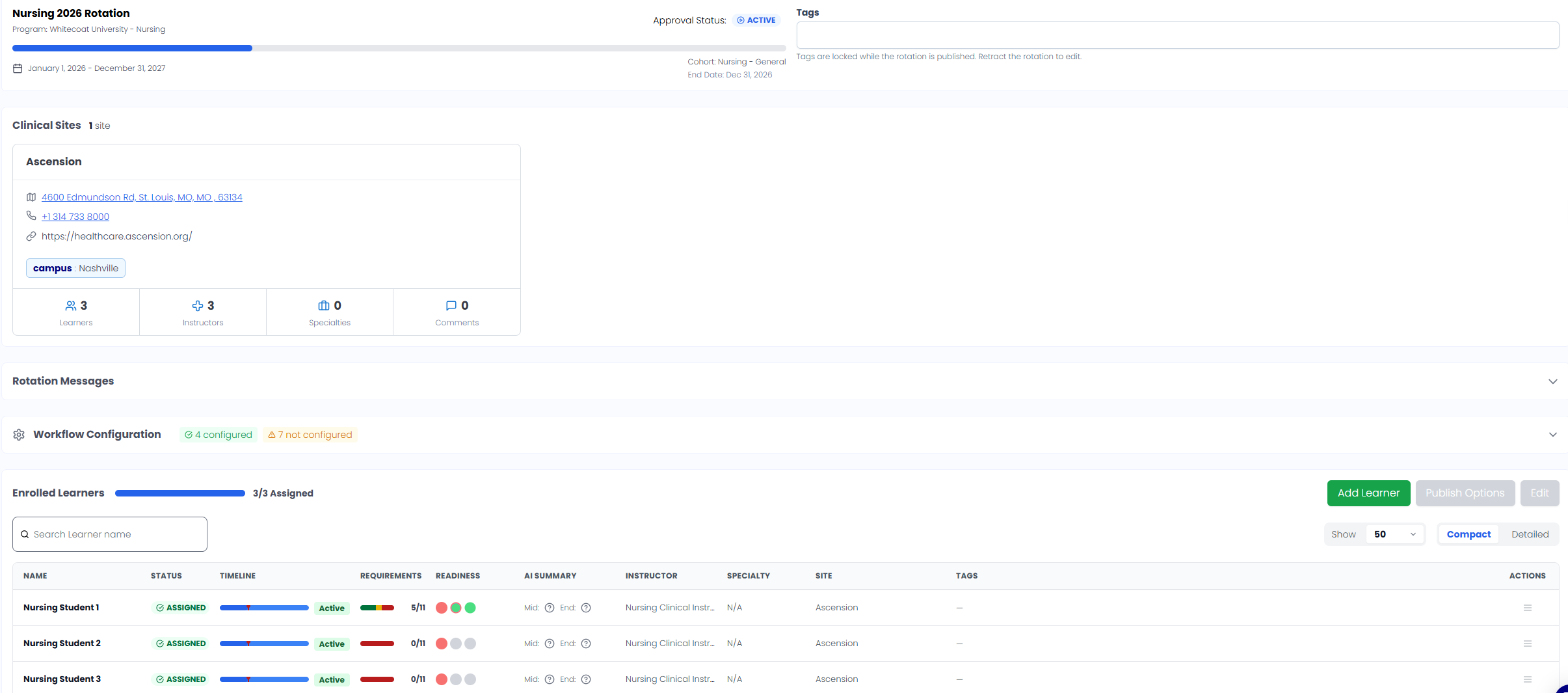Click red readiness dot for Nursing Student 3
This screenshot has width=1568, height=693.
coord(442,679)
